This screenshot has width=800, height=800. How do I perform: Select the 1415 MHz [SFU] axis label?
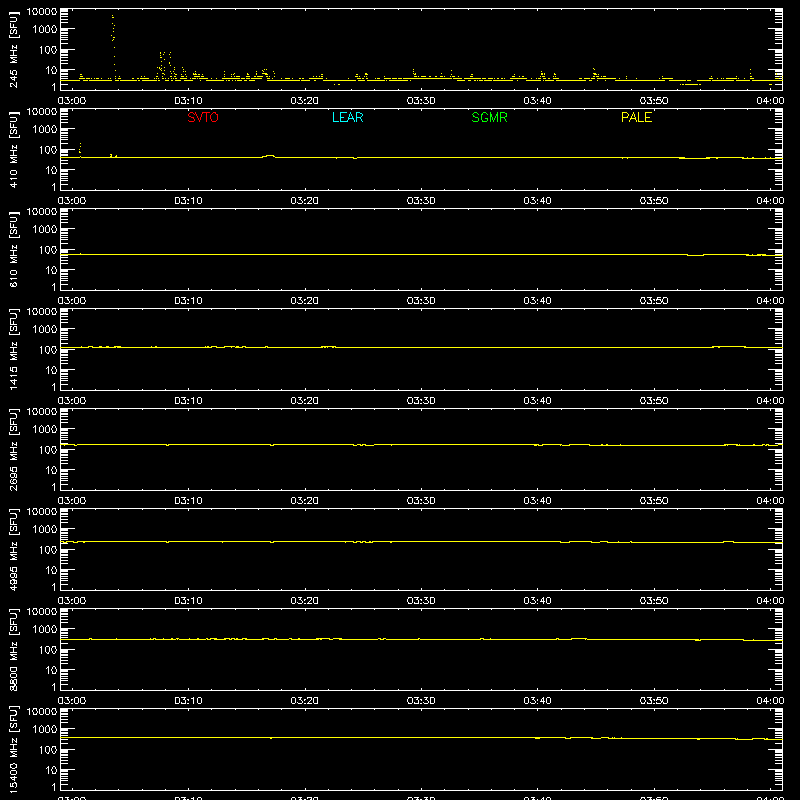(13, 349)
